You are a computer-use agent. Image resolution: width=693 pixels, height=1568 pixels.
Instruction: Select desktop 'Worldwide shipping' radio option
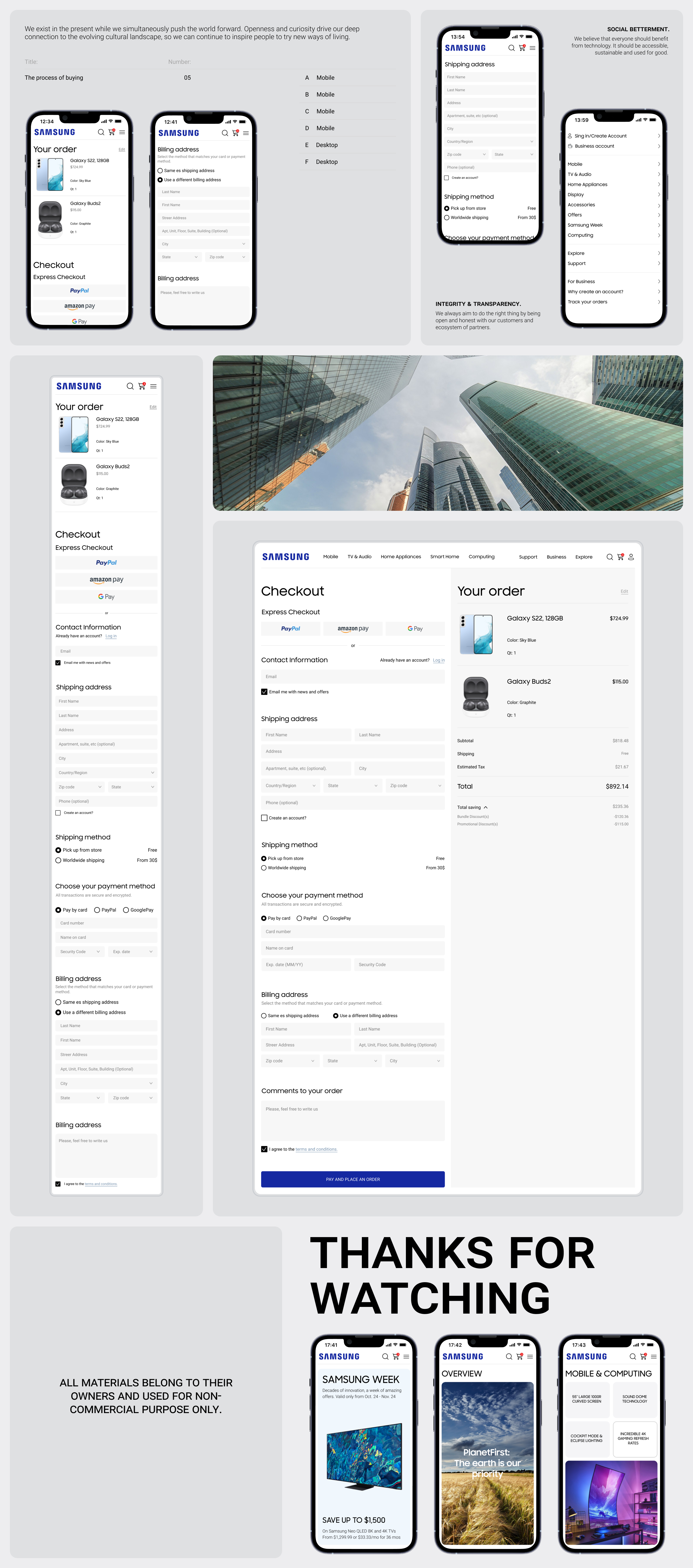click(x=264, y=868)
